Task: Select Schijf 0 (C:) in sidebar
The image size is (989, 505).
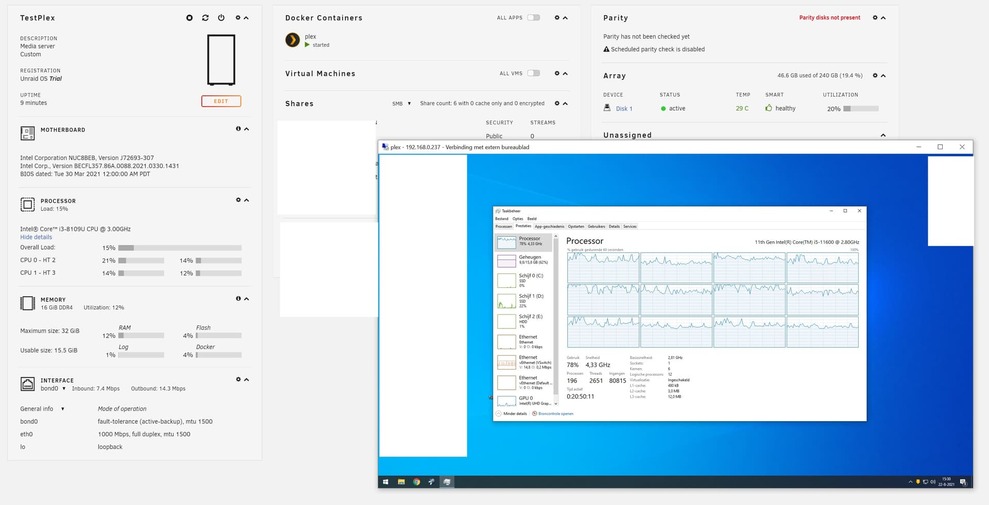Action: click(524, 281)
